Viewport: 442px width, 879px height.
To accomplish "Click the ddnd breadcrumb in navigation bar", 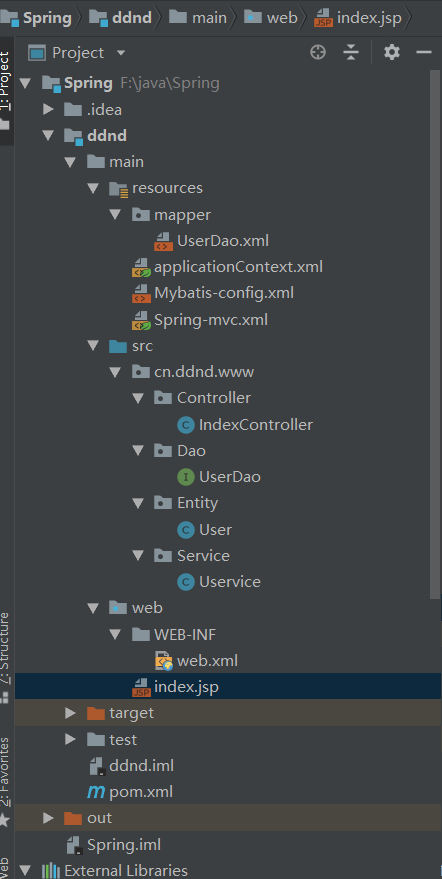I will (121, 18).
